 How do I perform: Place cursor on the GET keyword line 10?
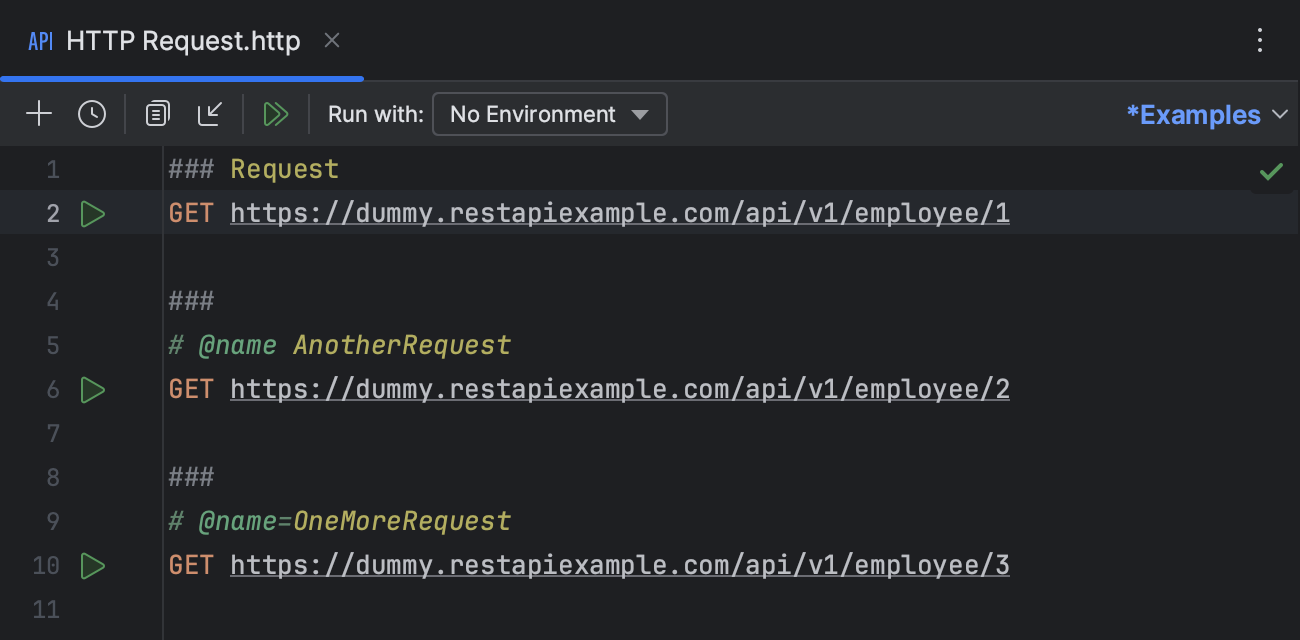click(190, 565)
